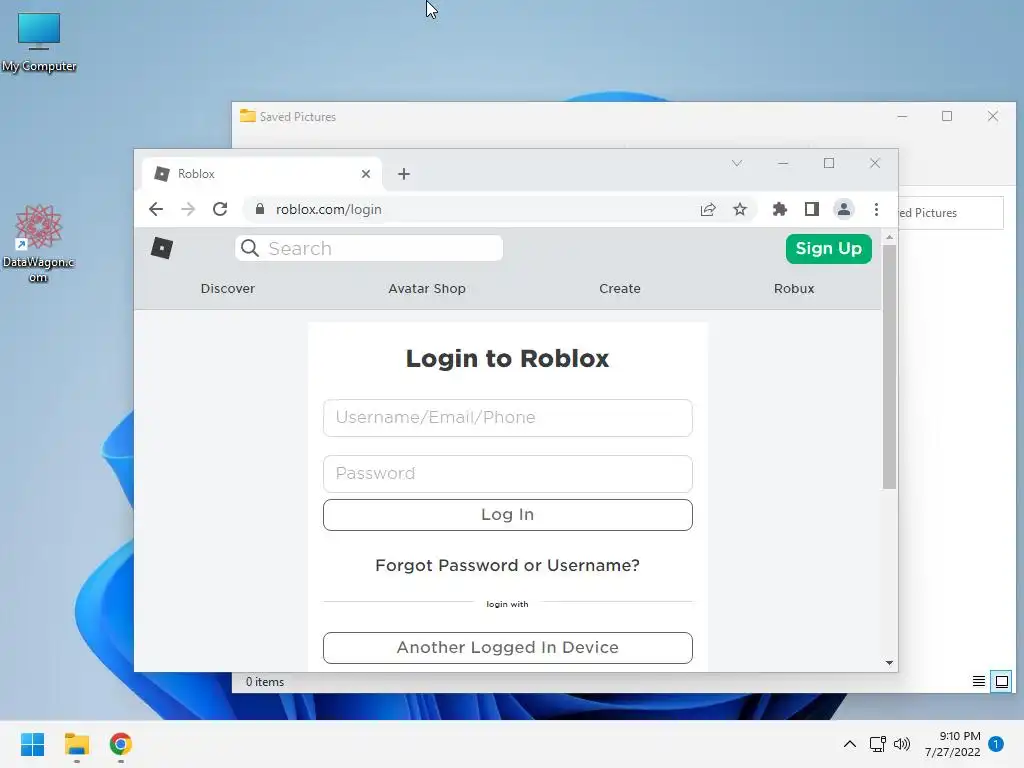Click the forward navigation arrow in Chrome
This screenshot has width=1024, height=768.
[x=188, y=209]
